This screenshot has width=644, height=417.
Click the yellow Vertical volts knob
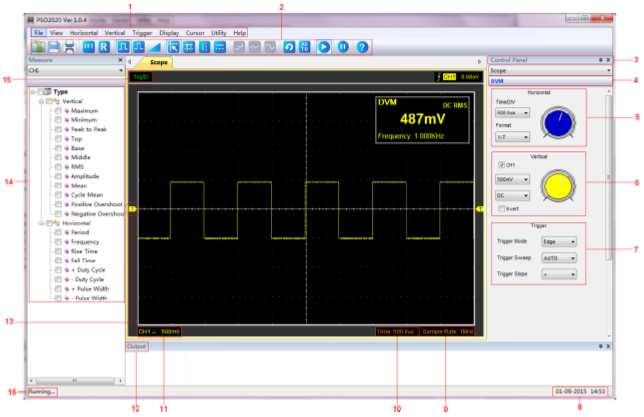coord(558,186)
